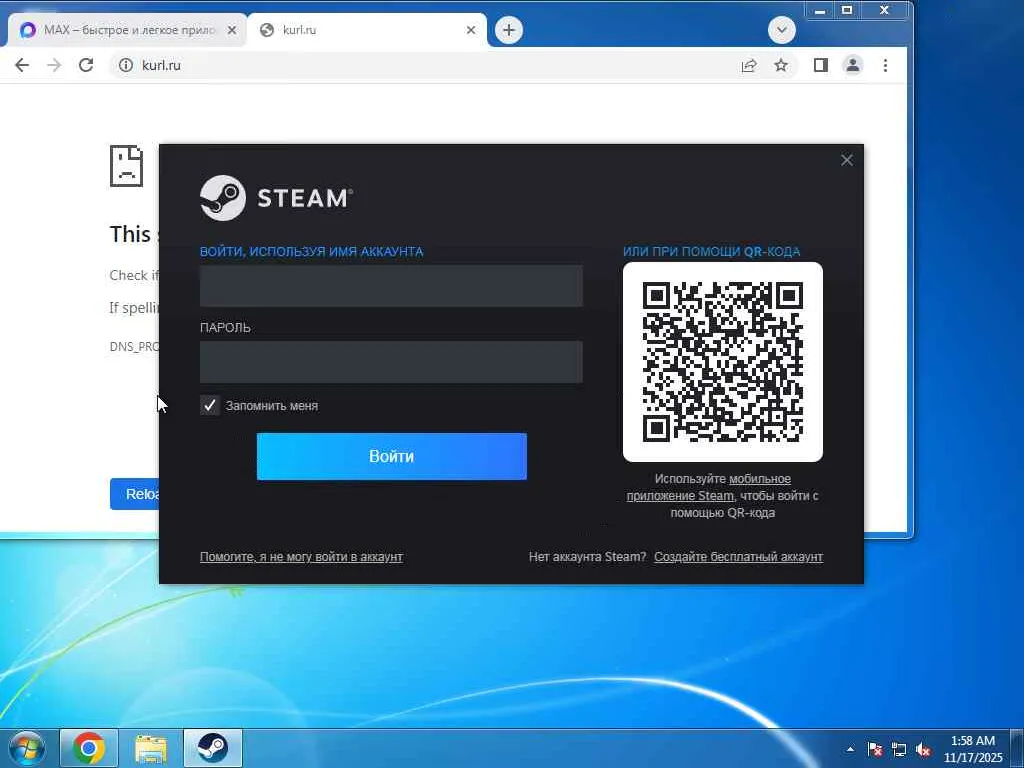Open 'Помогите, я не могу войти в аккаунт' link
Viewport: 1024px width, 768px height.
point(301,557)
